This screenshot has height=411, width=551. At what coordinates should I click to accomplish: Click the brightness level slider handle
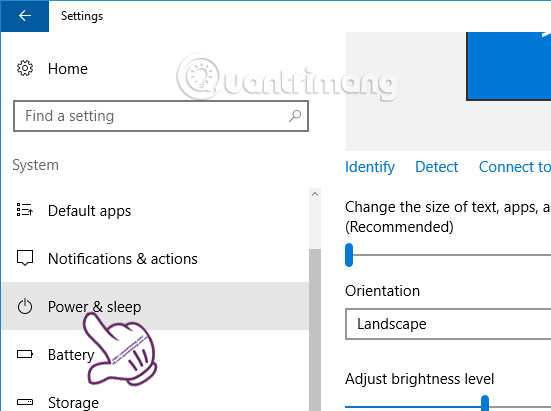485,403
